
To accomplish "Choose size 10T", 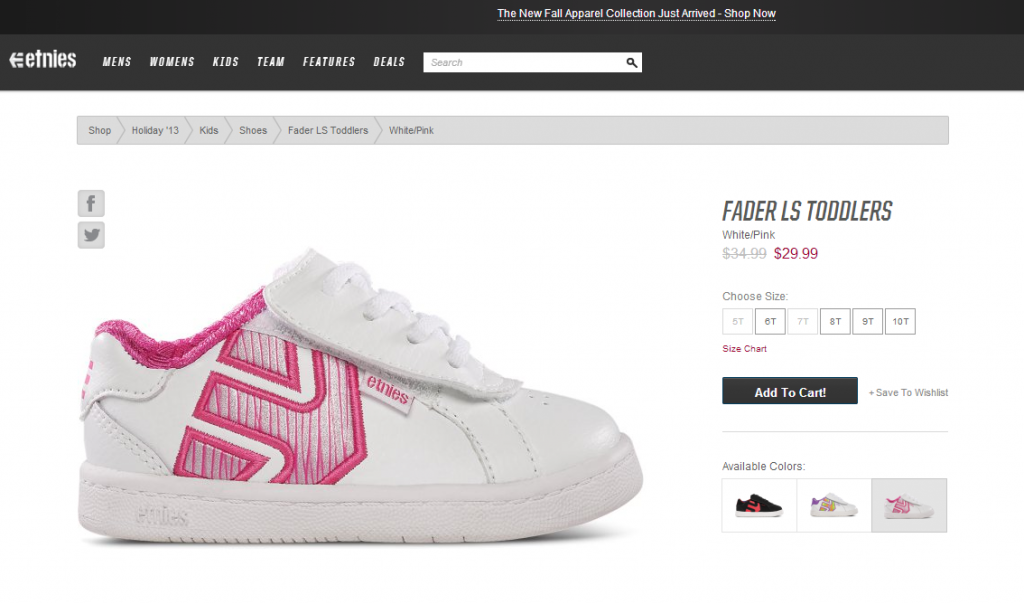I will (900, 322).
